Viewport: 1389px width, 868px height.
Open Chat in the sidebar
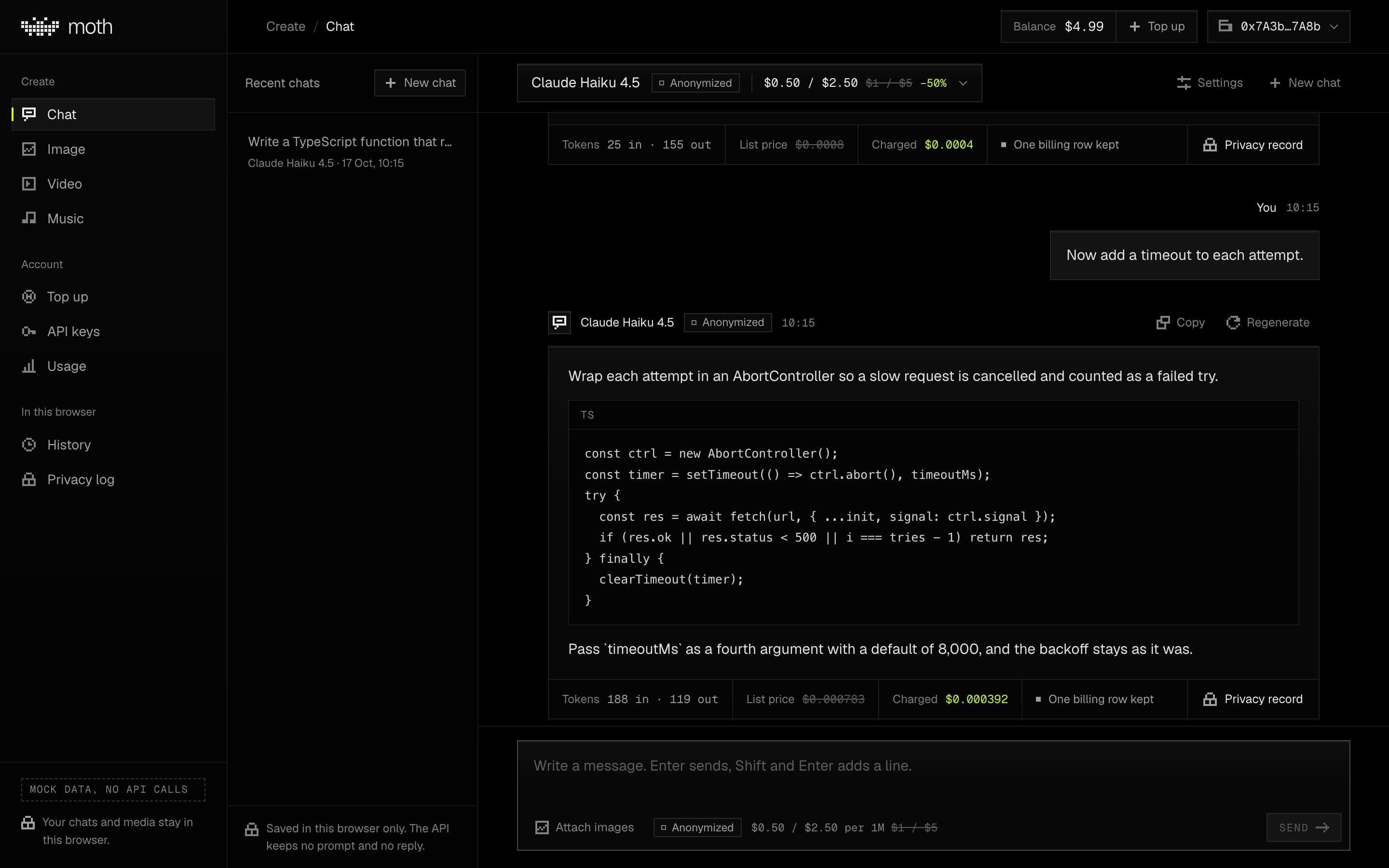click(113, 114)
